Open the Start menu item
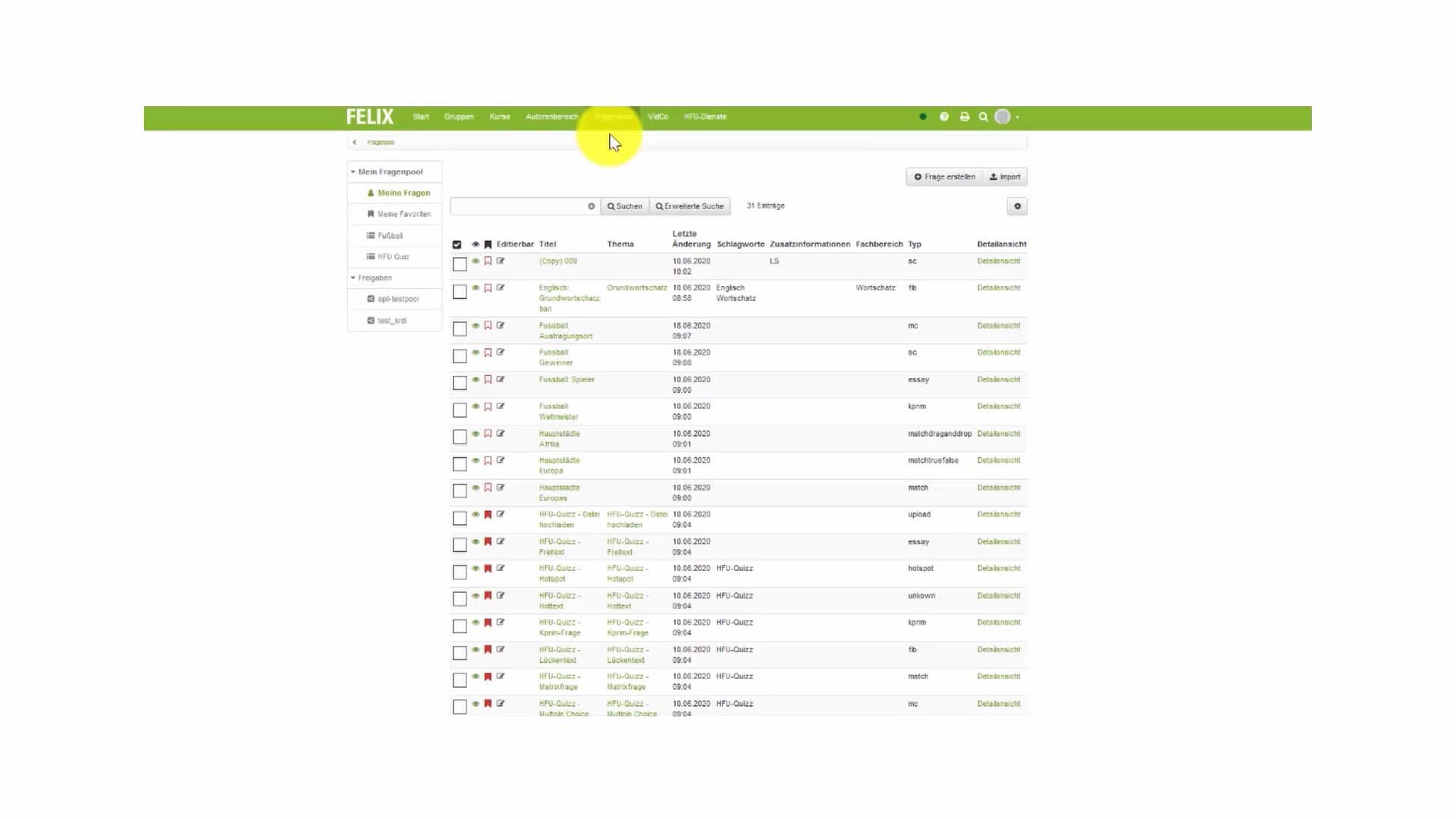The width and height of the screenshot is (1456, 819). tap(421, 117)
